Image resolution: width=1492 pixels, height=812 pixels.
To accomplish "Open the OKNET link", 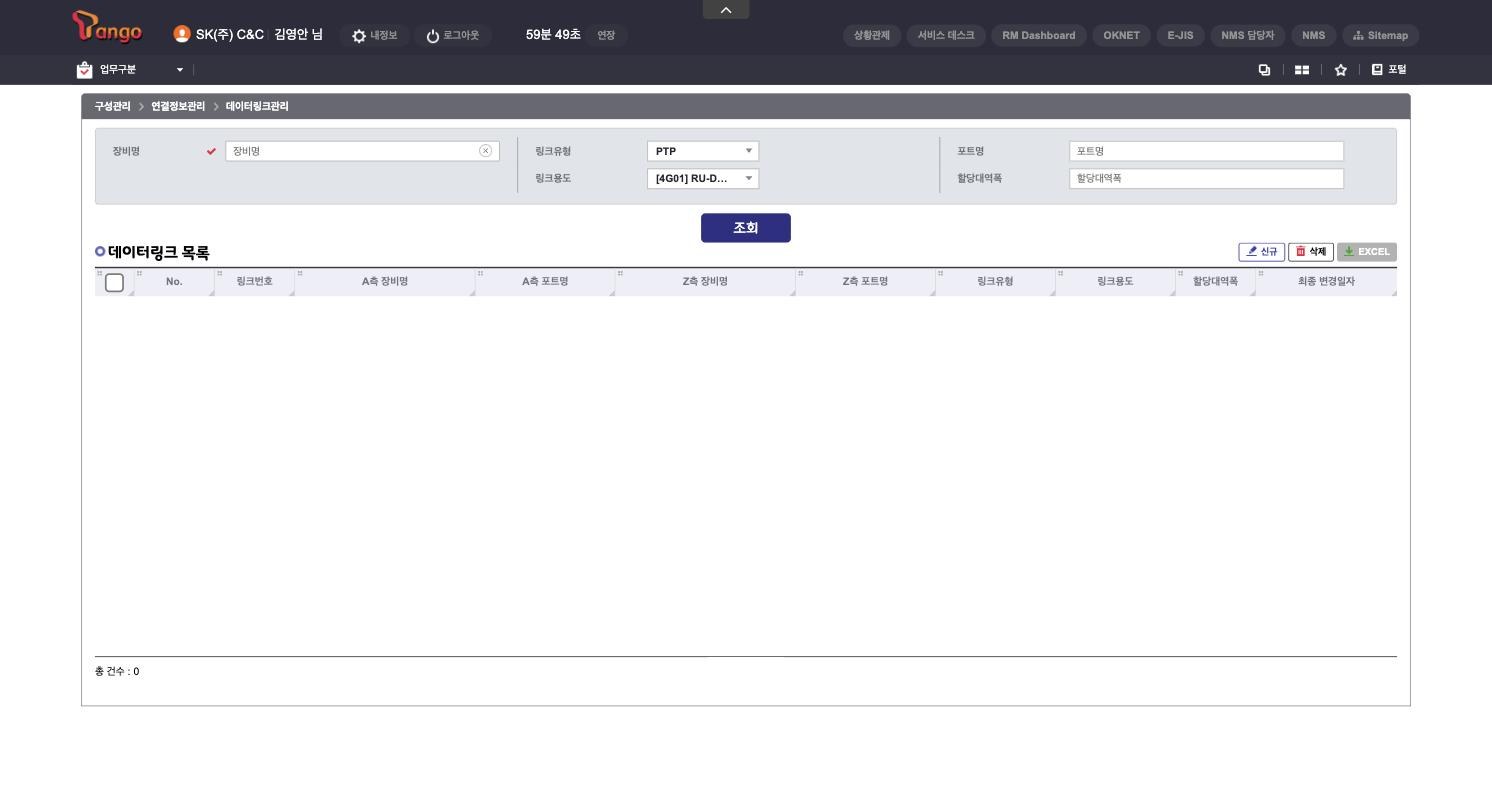I will click(x=1122, y=35).
